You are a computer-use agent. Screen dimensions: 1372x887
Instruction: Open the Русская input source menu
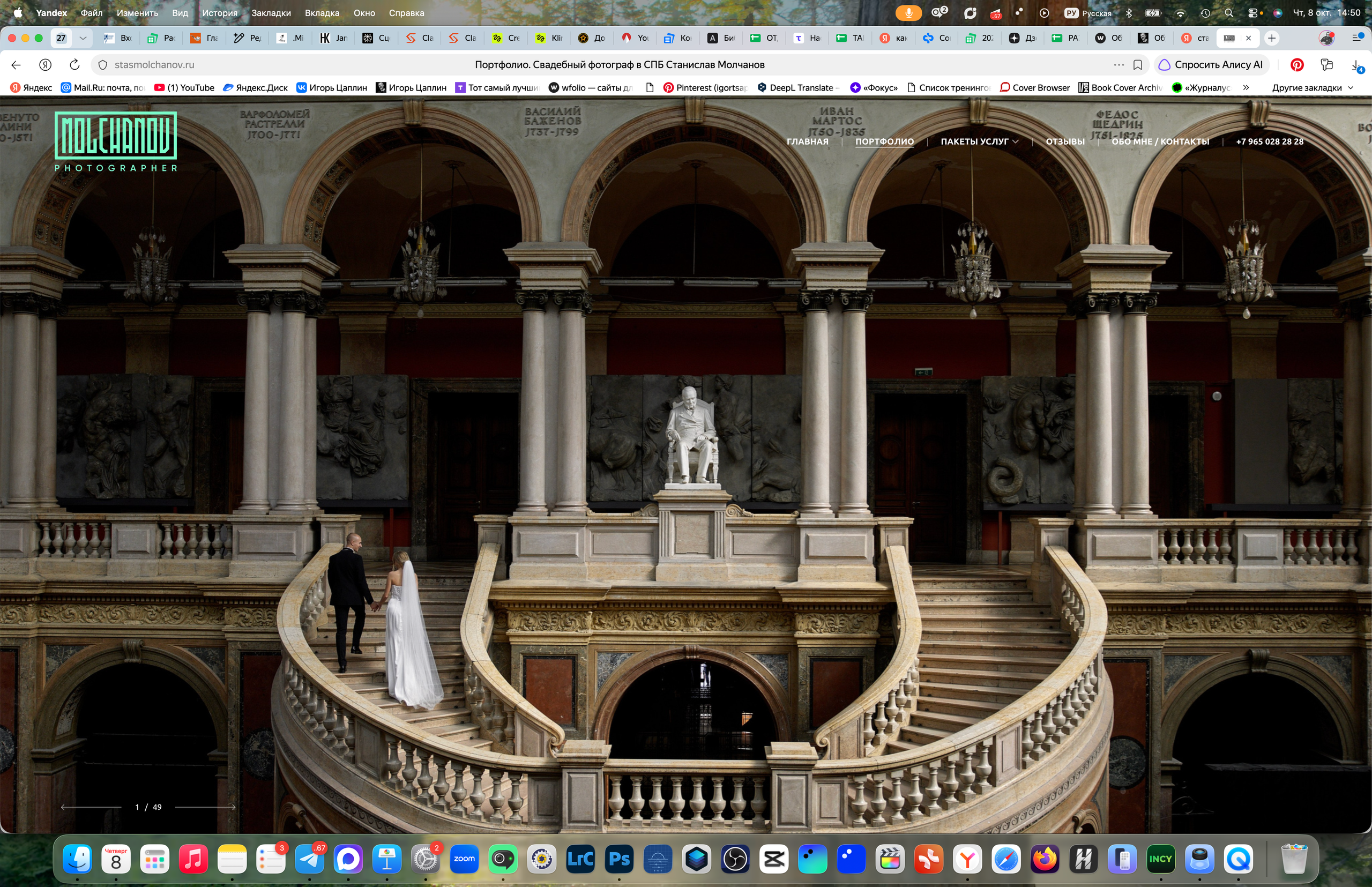[1088, 13]
